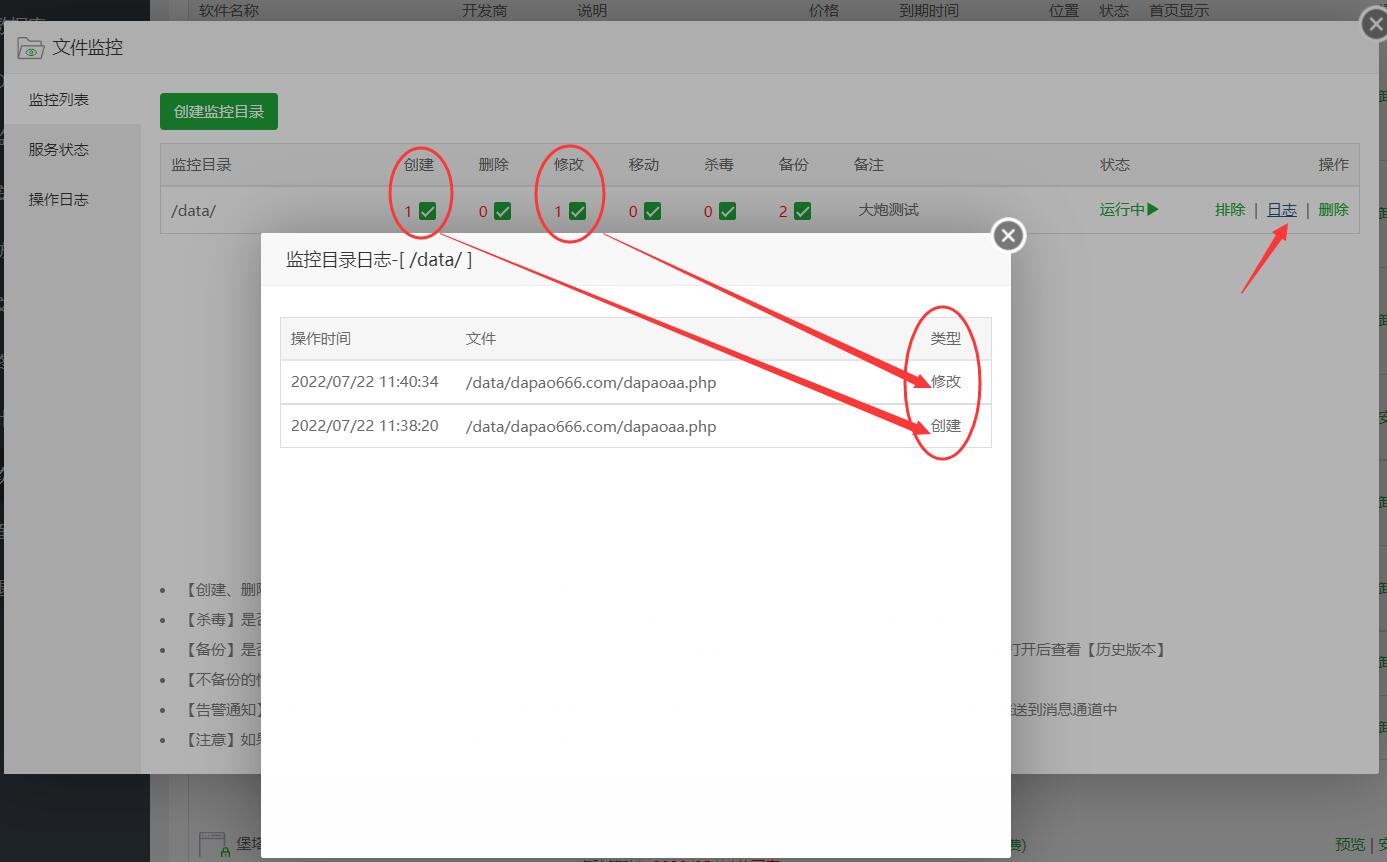Viewport: 1387px width, 862px height.
Task: Click the 备份 count value 2
Action: (783, 211)
